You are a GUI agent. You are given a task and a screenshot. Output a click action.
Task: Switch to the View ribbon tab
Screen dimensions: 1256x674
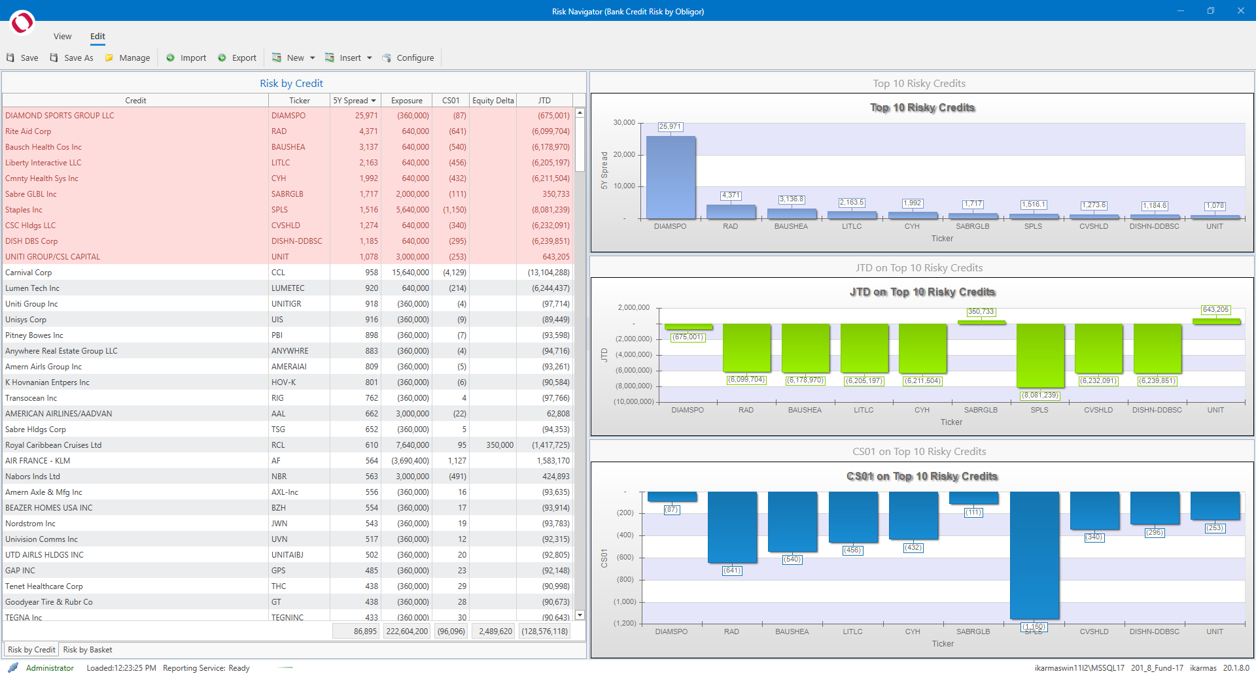pyautogui.click(x=62, y=36)
